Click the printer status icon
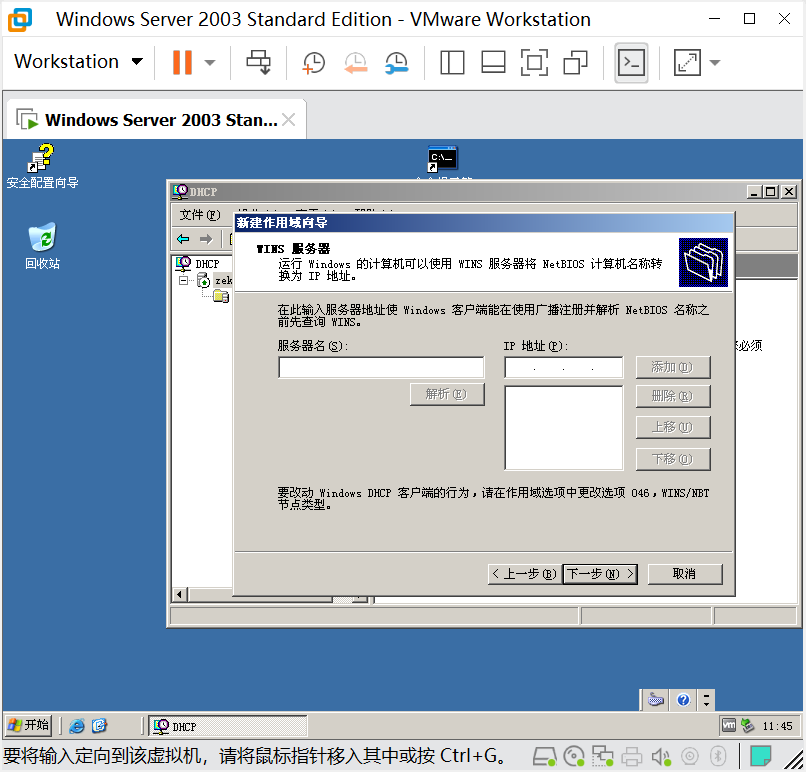The image size is (806, 772). pyautogui.click(x=631, y=756)
